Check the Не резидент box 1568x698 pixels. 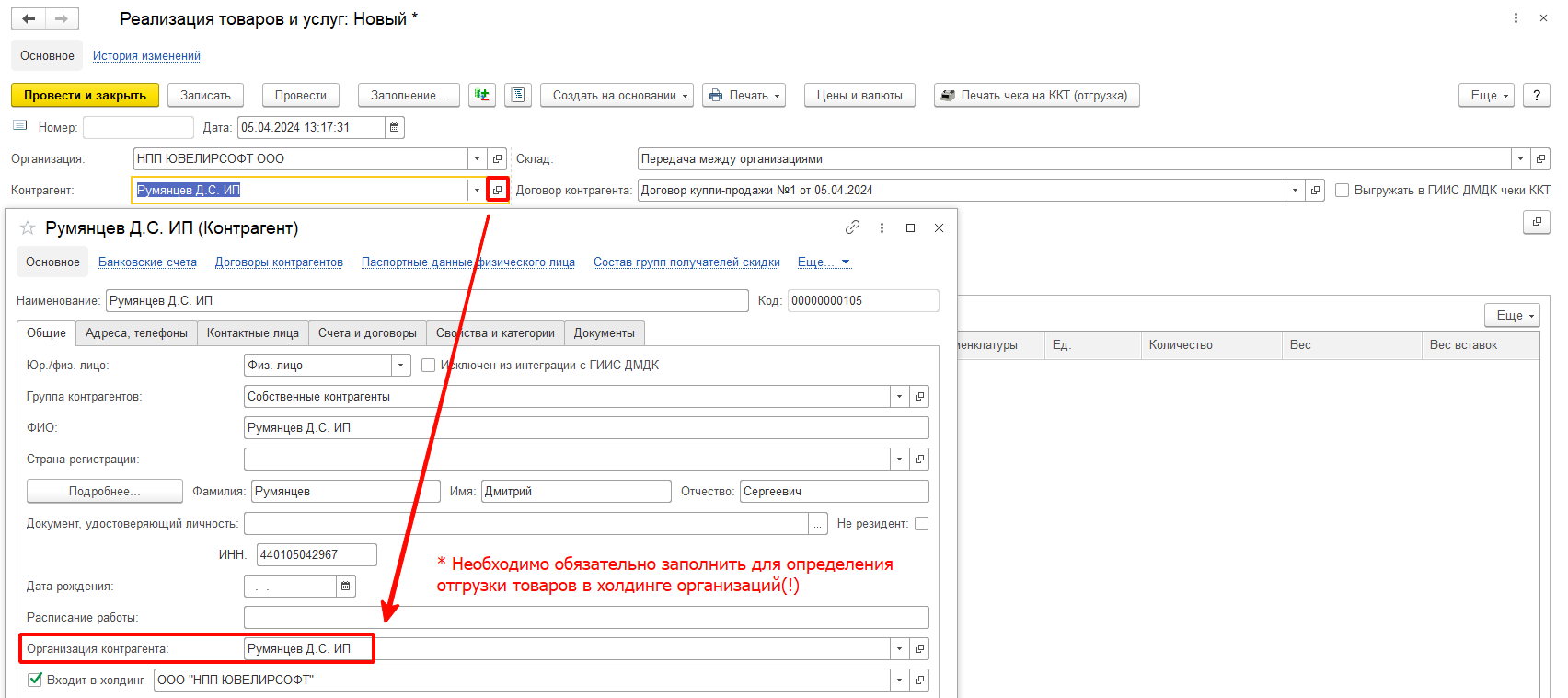pyautogui.click(x=921, y=523)
